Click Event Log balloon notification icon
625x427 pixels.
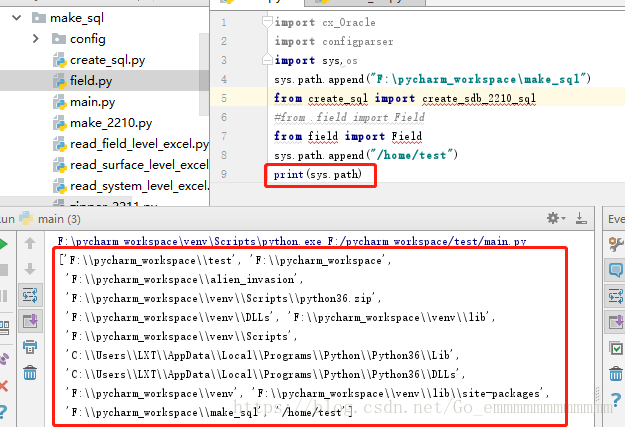[x=616, y=270]
